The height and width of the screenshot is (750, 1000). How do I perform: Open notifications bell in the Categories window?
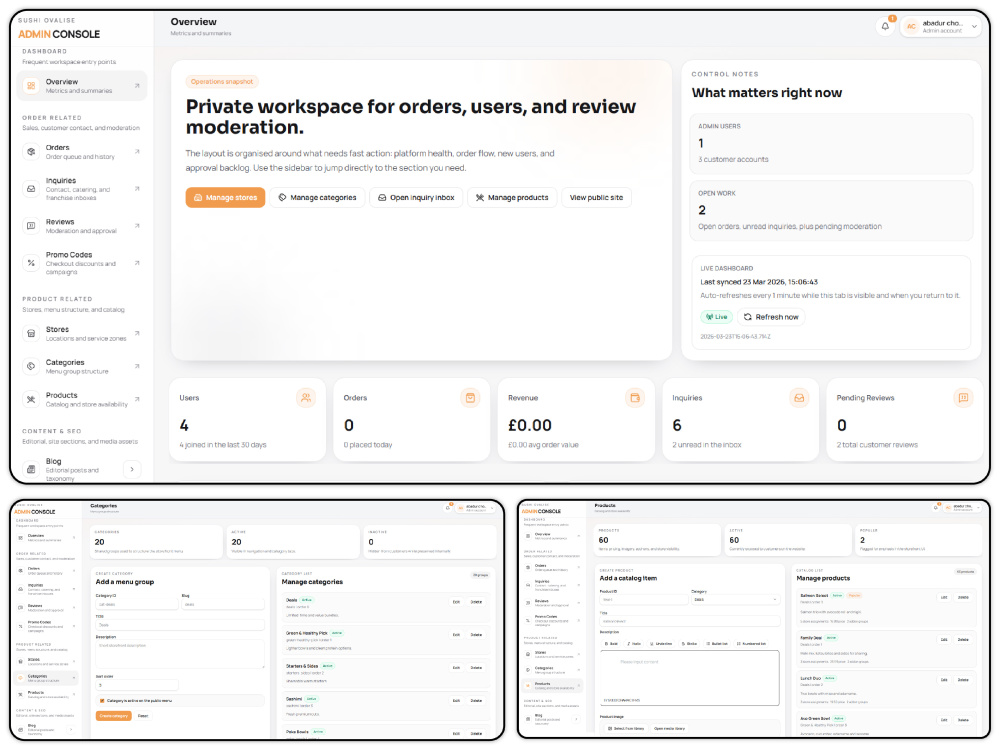(448, 508)
